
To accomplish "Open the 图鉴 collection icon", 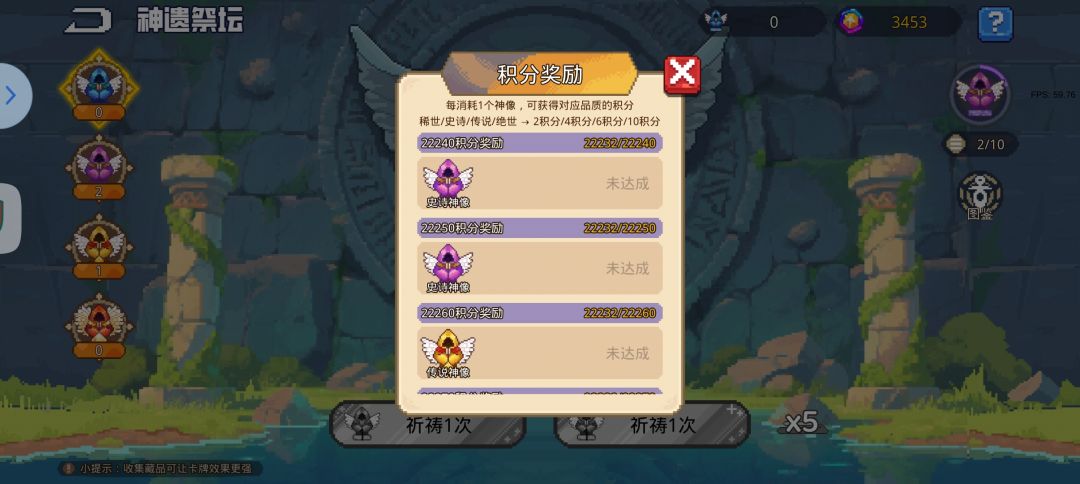I will [x=980, y=196].
